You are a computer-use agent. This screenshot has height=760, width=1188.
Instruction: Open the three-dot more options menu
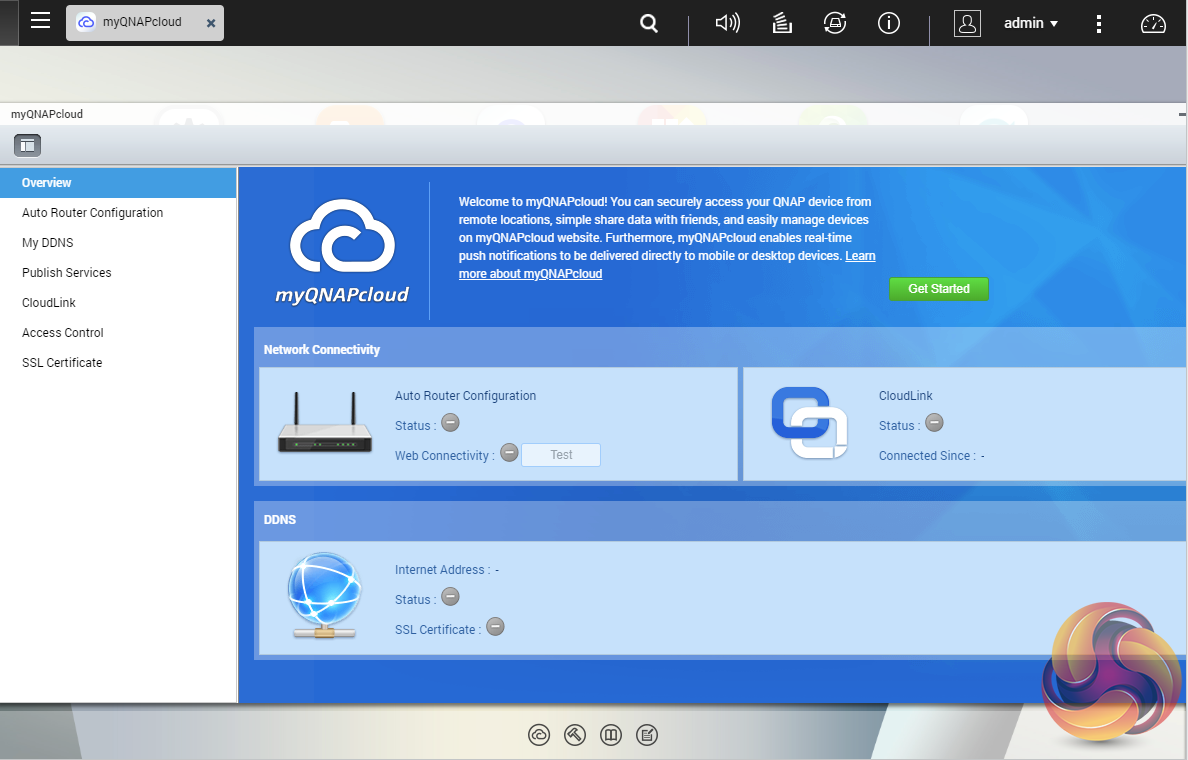click(x=1099, y=23)
